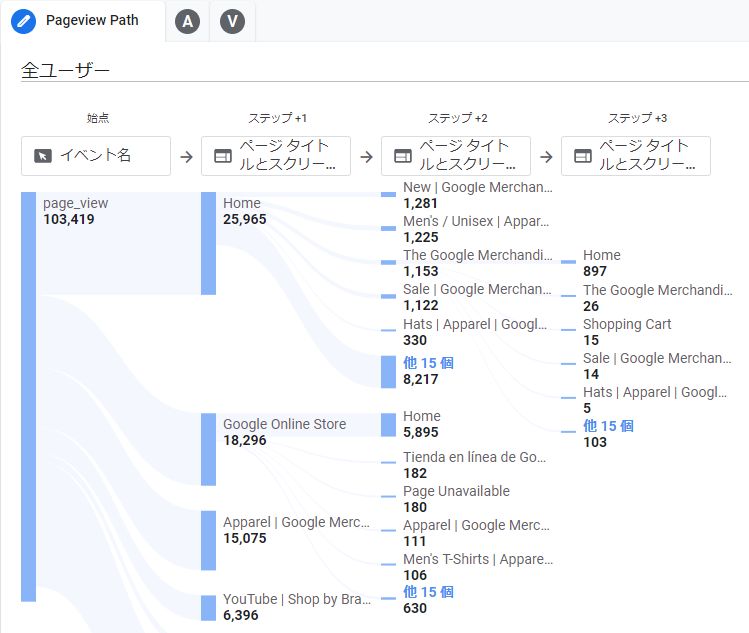
Task: Select Tienda en línea de Go... 182 node
Action: coord(388,462)
